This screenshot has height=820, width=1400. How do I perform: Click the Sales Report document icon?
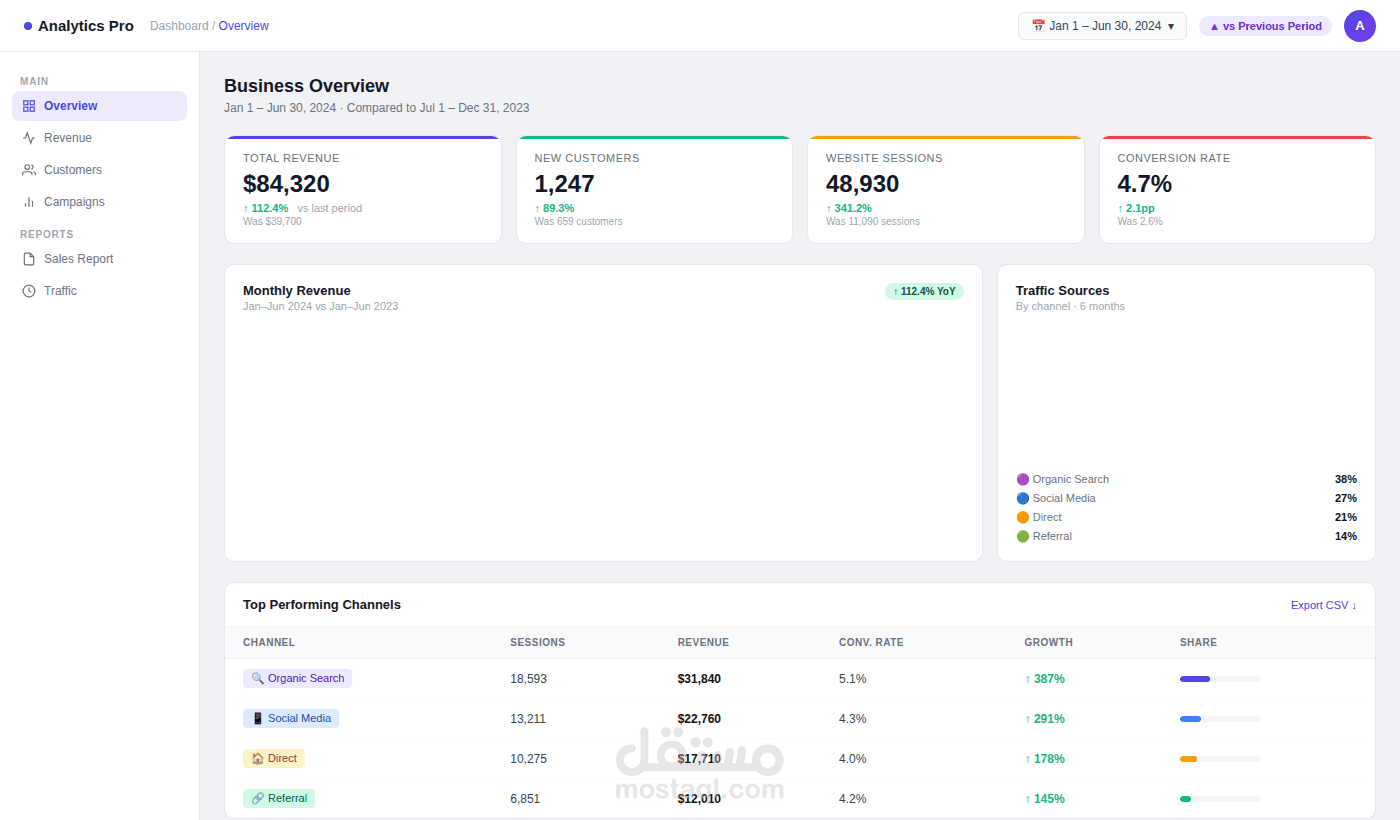point(29,259)
